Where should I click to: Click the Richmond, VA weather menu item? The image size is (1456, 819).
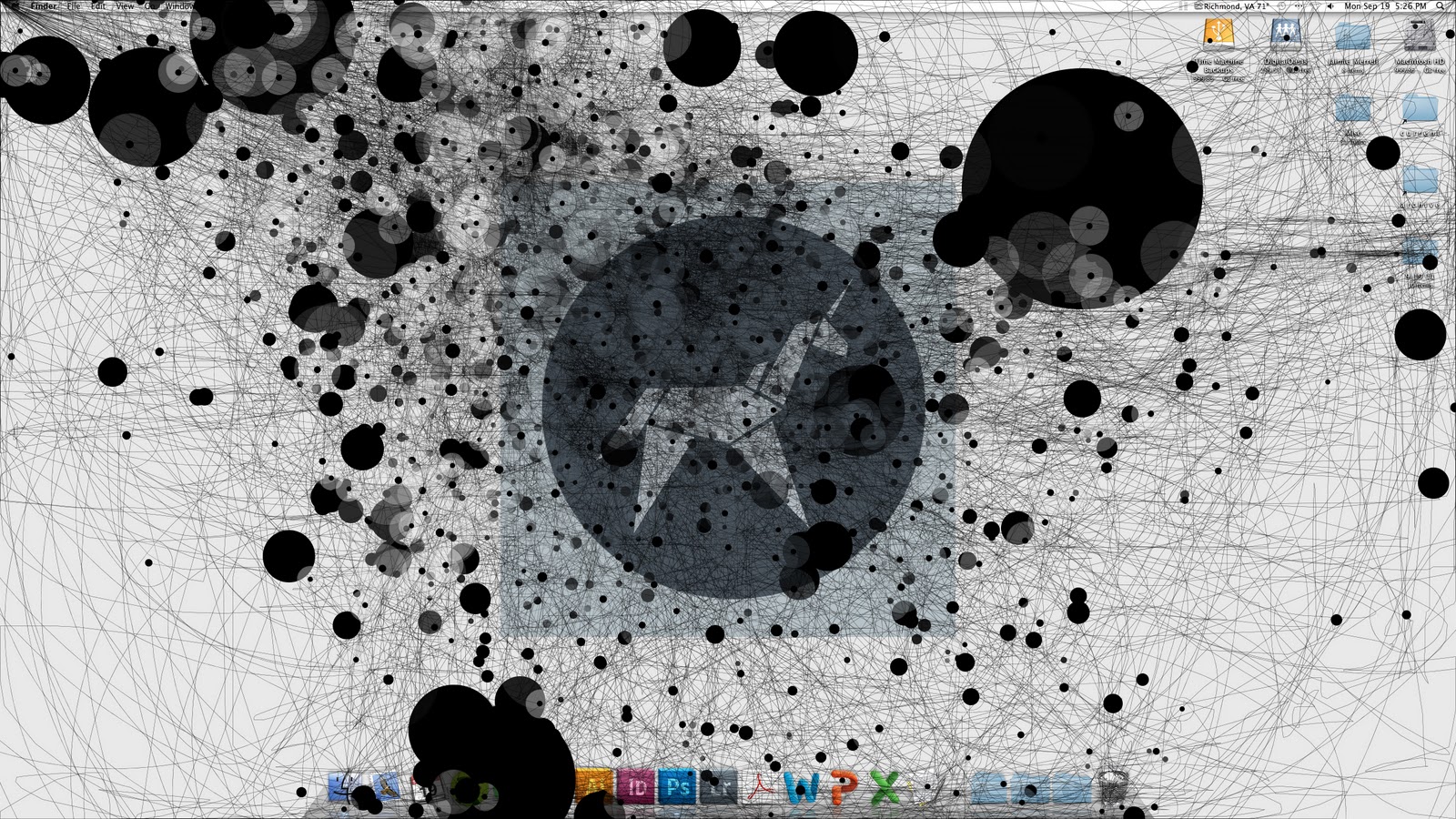[1231, 5]
